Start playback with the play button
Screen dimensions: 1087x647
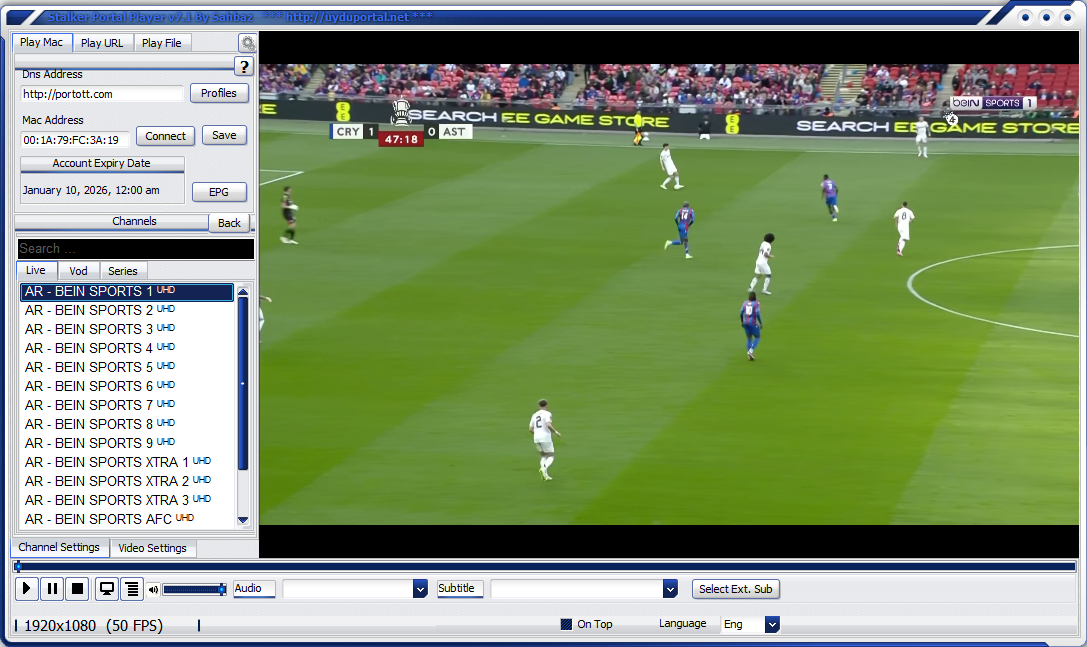[x=26, y=589]
